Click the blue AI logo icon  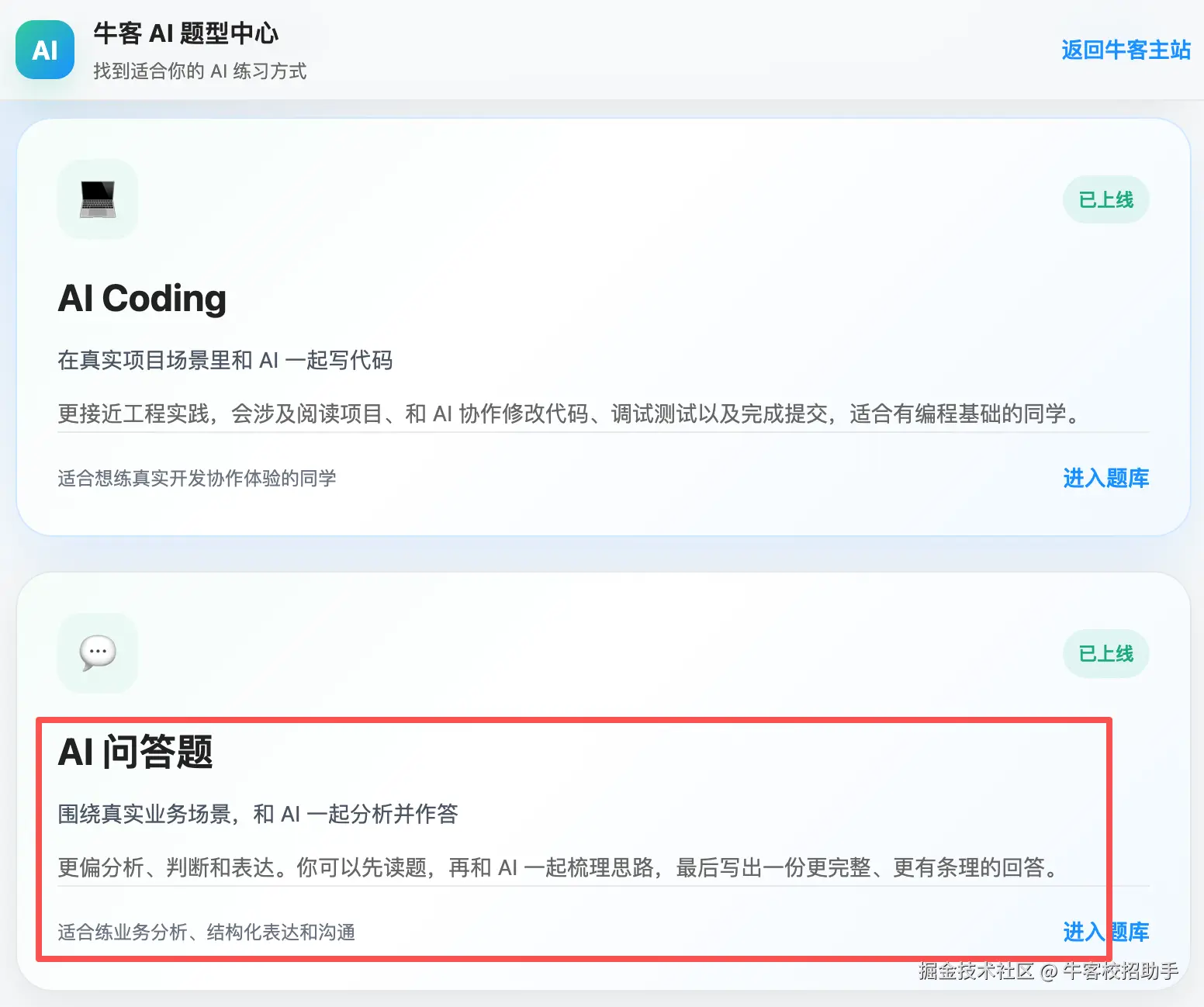tap(45, 50)
